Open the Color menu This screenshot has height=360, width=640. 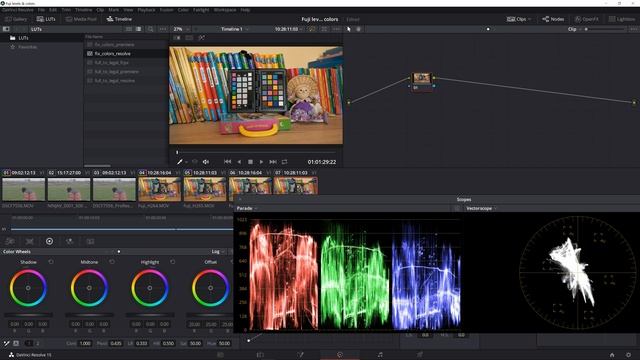(x=183, y=10)
